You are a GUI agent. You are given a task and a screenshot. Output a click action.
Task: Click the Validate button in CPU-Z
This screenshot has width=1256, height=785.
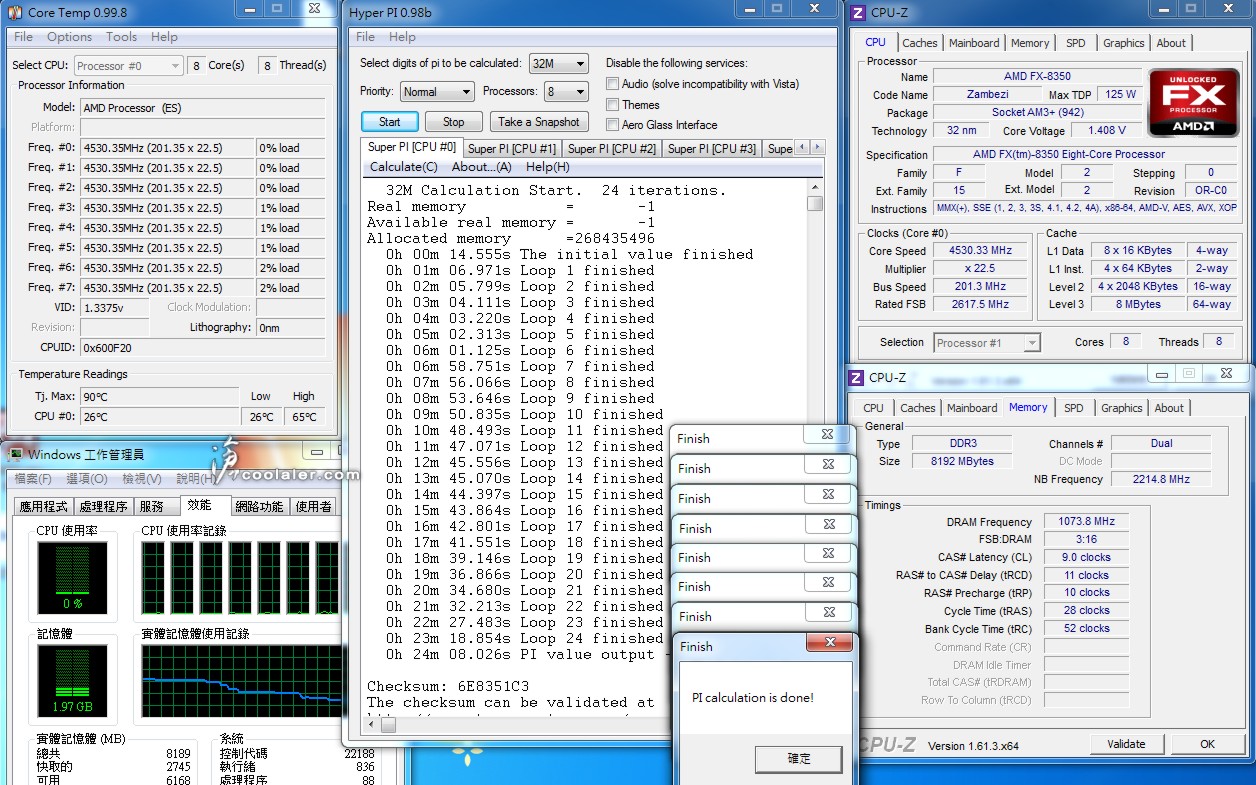pos(1127,744)
